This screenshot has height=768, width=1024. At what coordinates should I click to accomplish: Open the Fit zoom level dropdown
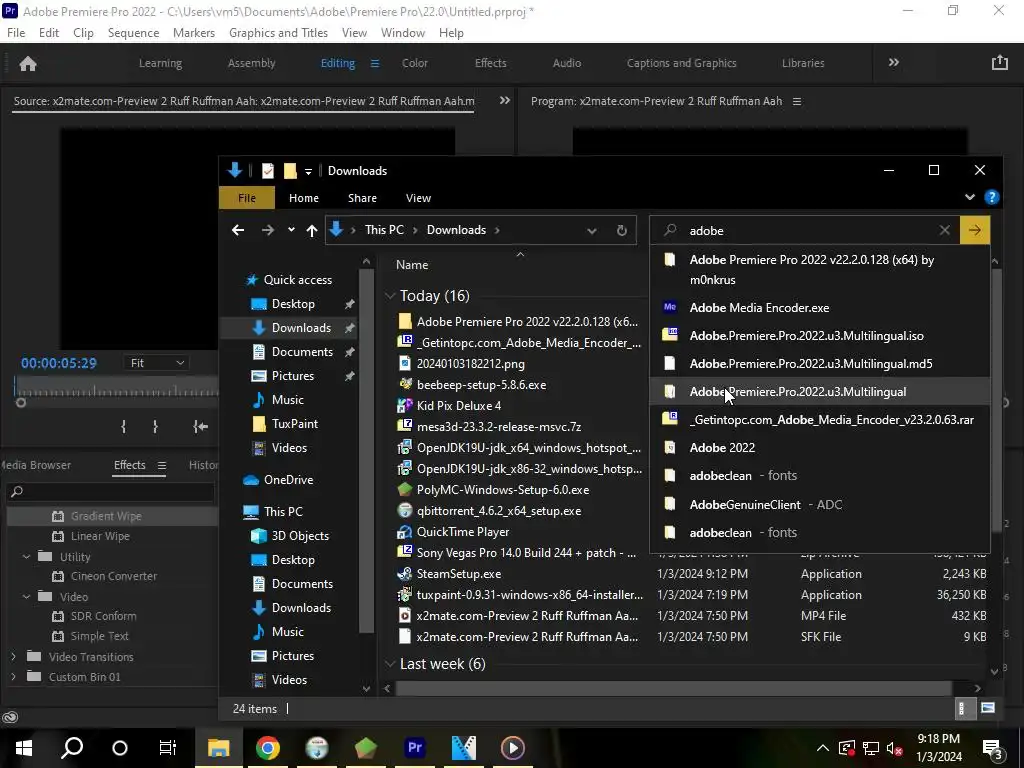(156, 363)
